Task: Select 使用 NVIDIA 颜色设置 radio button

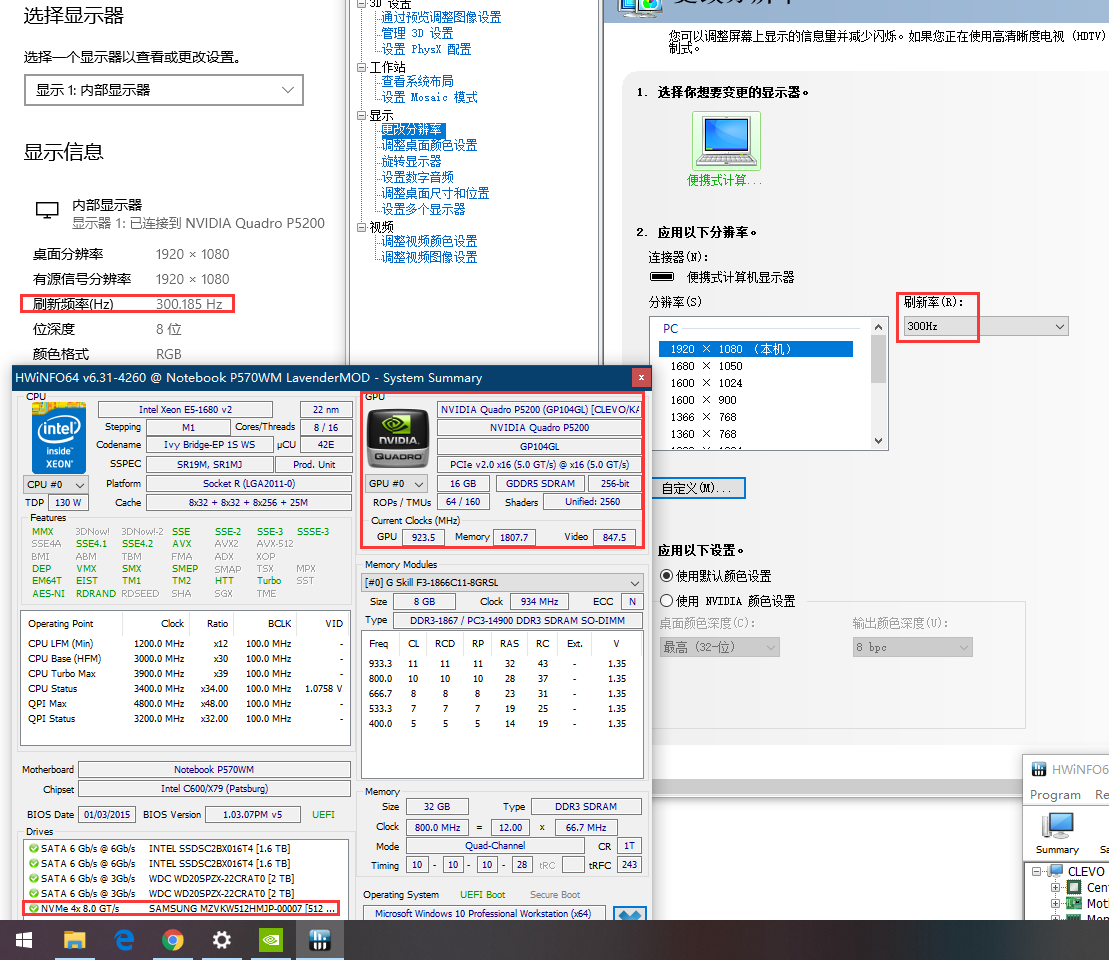Action: coord(666,601)
